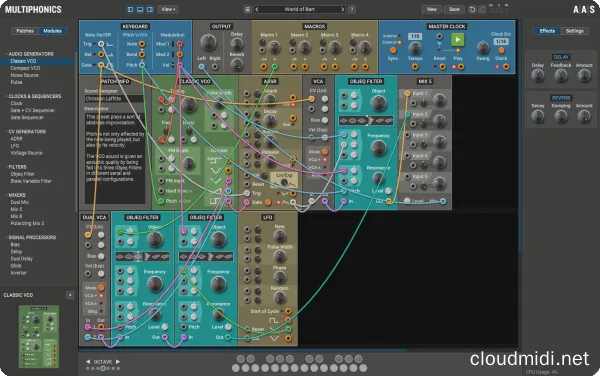This screenshot has width=600, height=376.
Task: Click the Classic VCO module thumbnail preview
Action: [39, 337]
